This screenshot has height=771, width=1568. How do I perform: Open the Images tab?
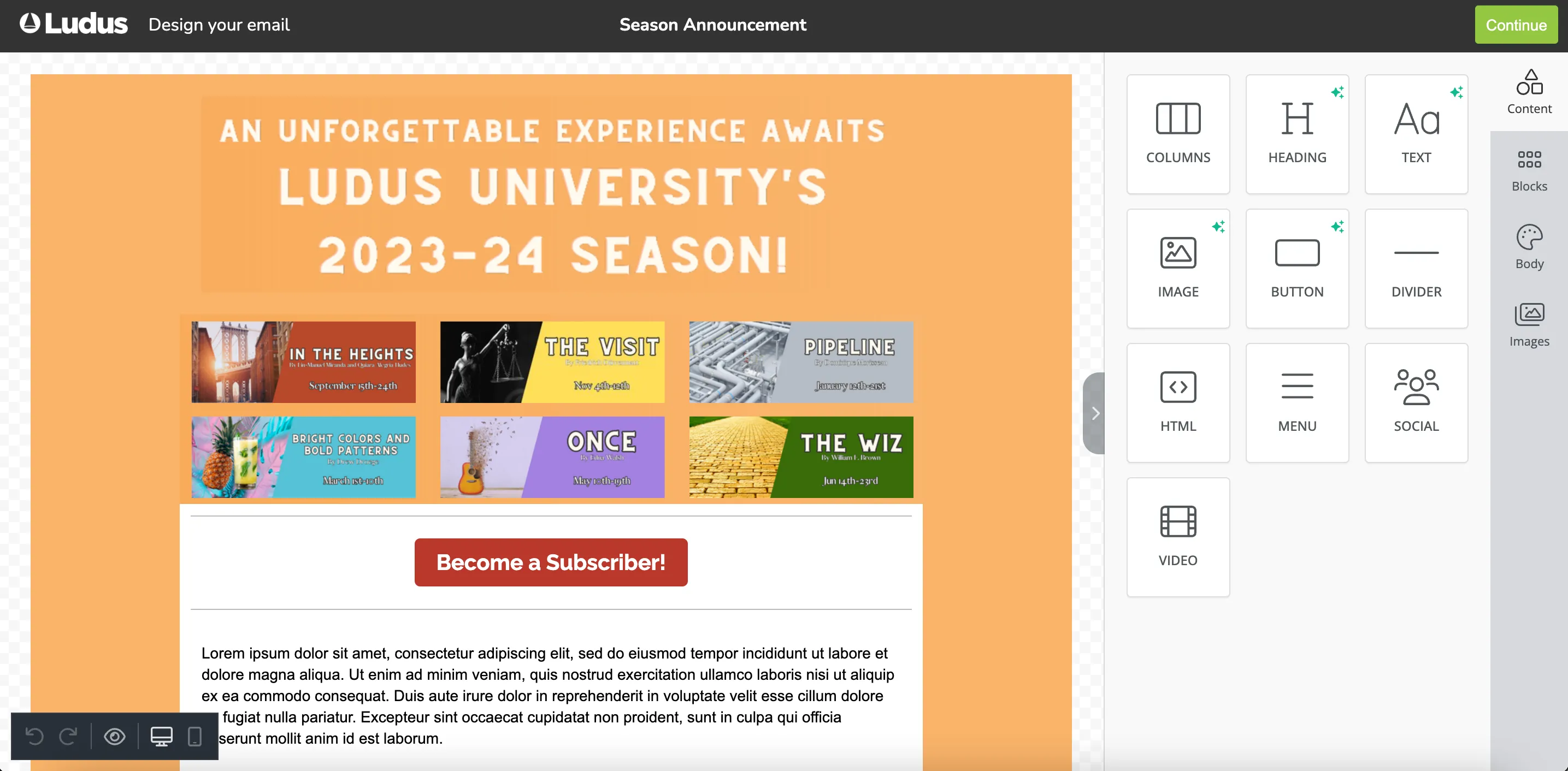click(x=1529, y=325)
